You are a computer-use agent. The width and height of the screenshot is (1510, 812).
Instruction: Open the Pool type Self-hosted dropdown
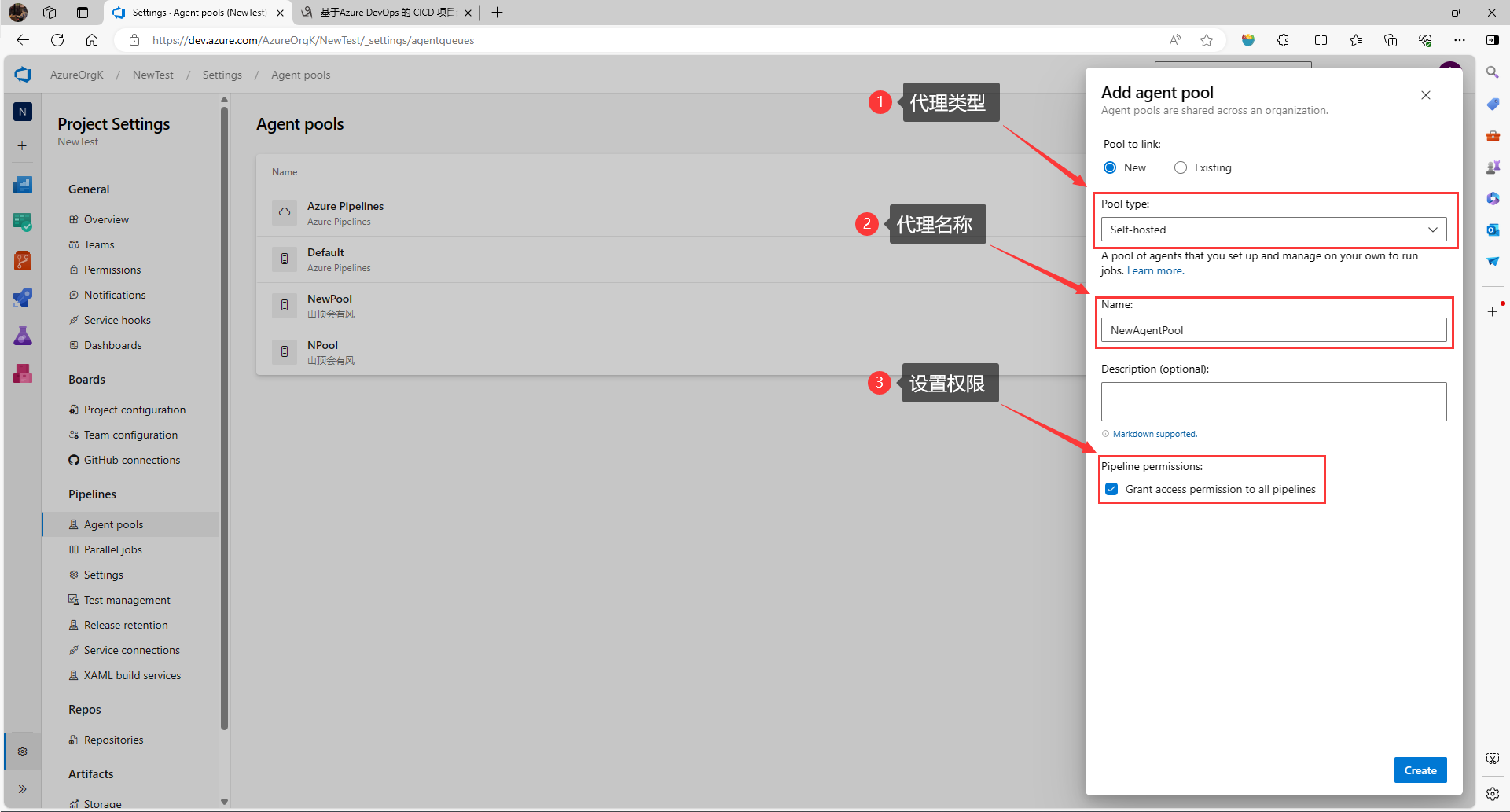tap(1273, 230)
